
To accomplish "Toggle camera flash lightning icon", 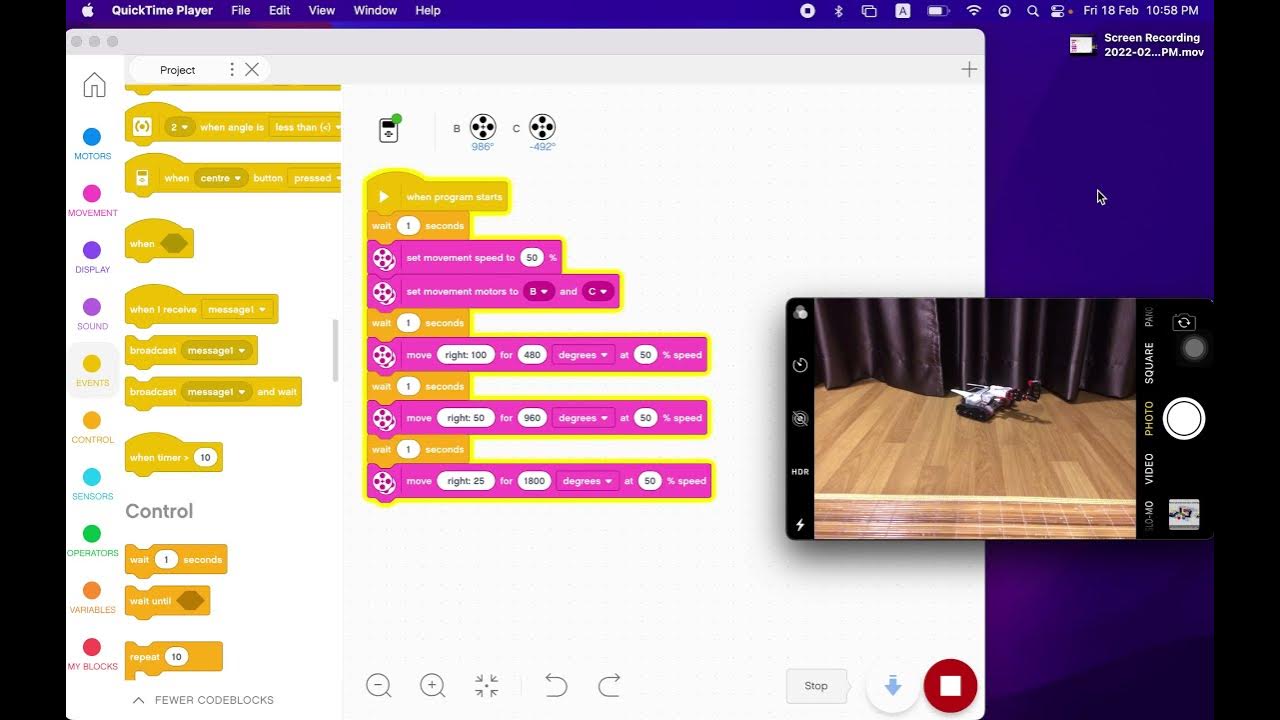I will (800, 524).
